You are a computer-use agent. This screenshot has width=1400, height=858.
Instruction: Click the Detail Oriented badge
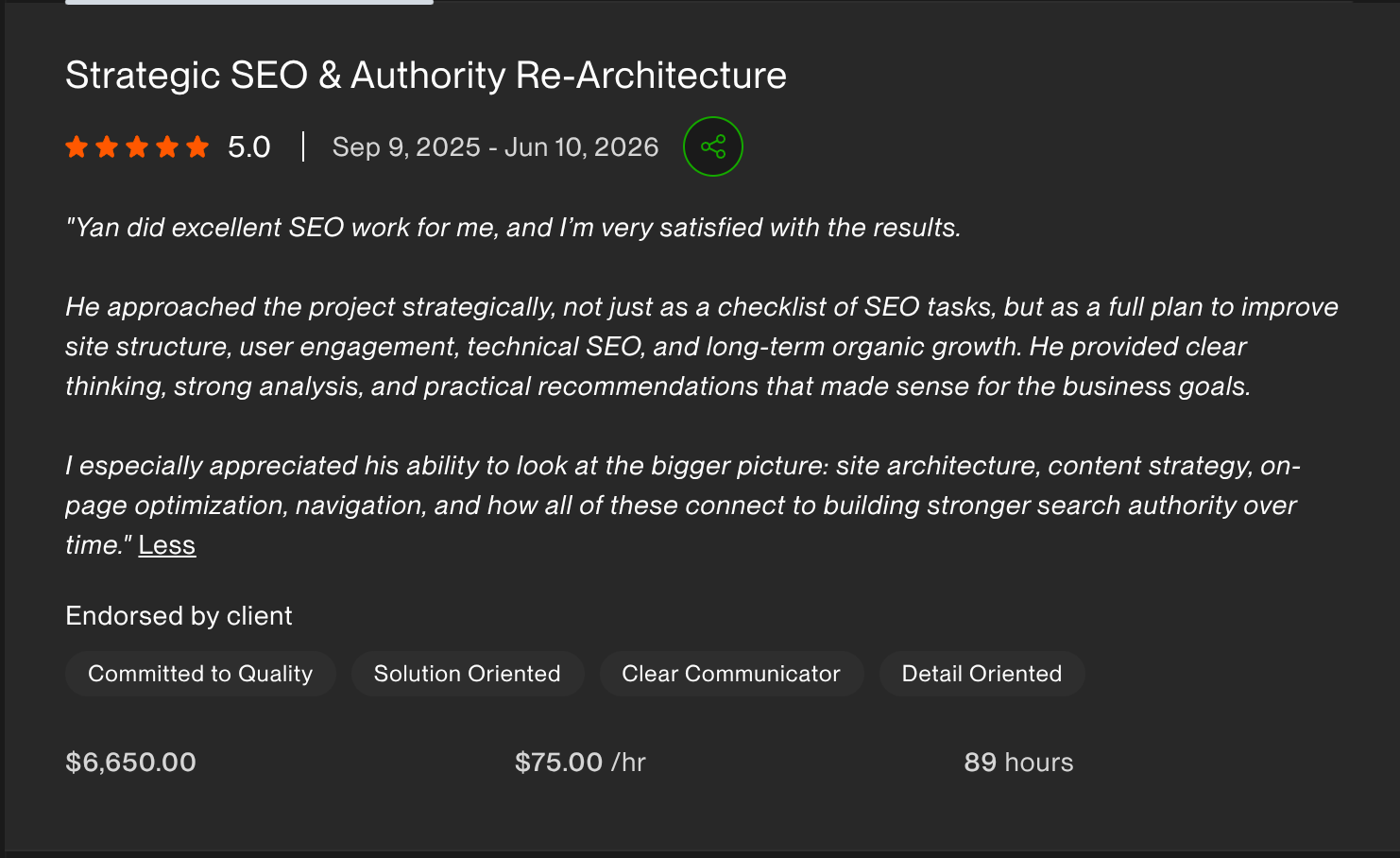click(982, 674)
